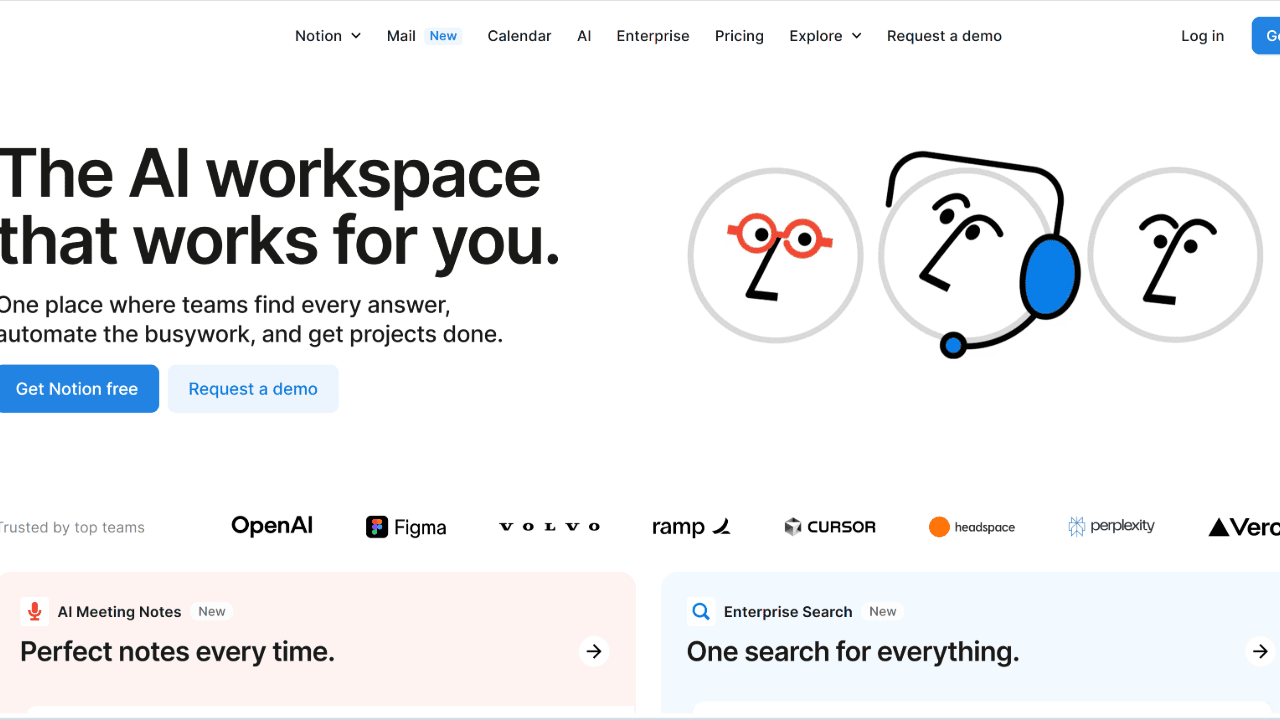Click the 'Perfect notes every time.' heading

click(177, 652)
